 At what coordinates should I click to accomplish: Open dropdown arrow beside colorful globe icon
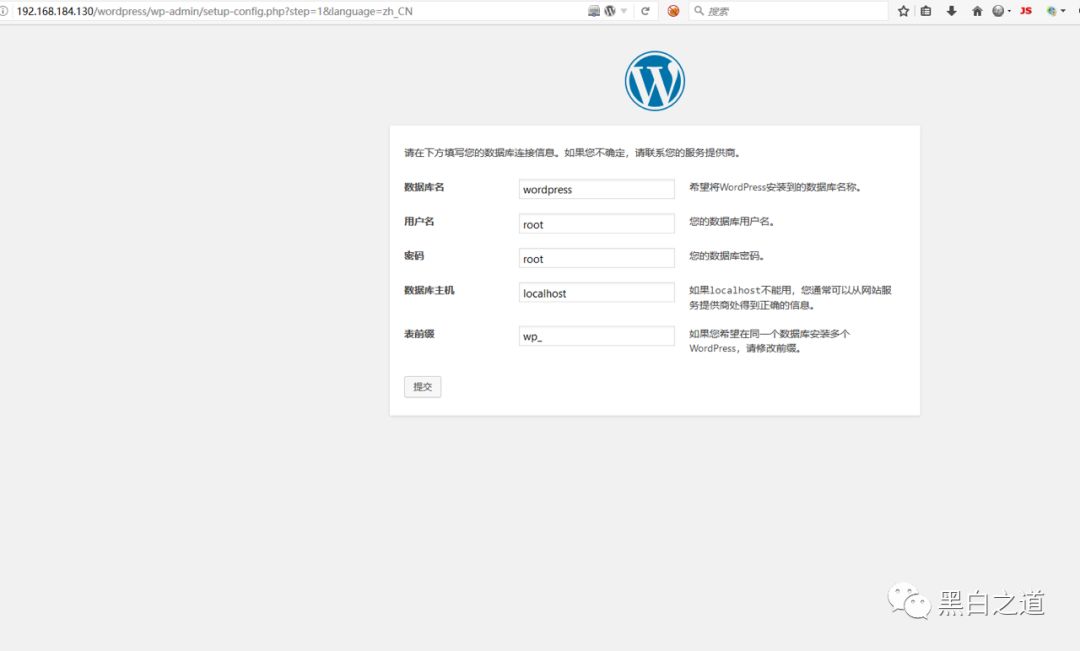[1063, 12]
